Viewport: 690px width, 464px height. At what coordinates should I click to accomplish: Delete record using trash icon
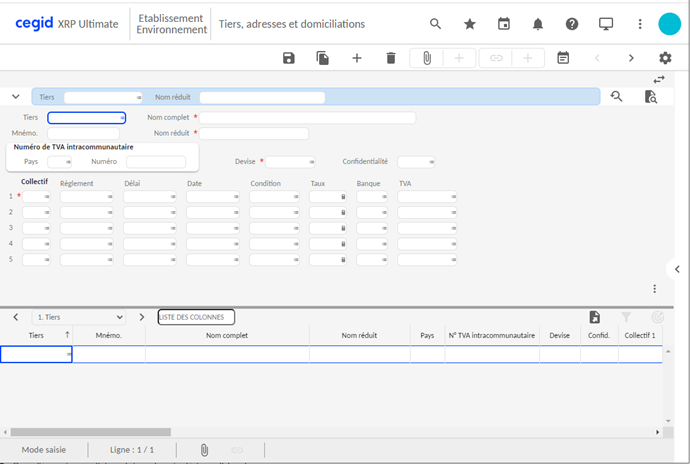coord(391,58)
